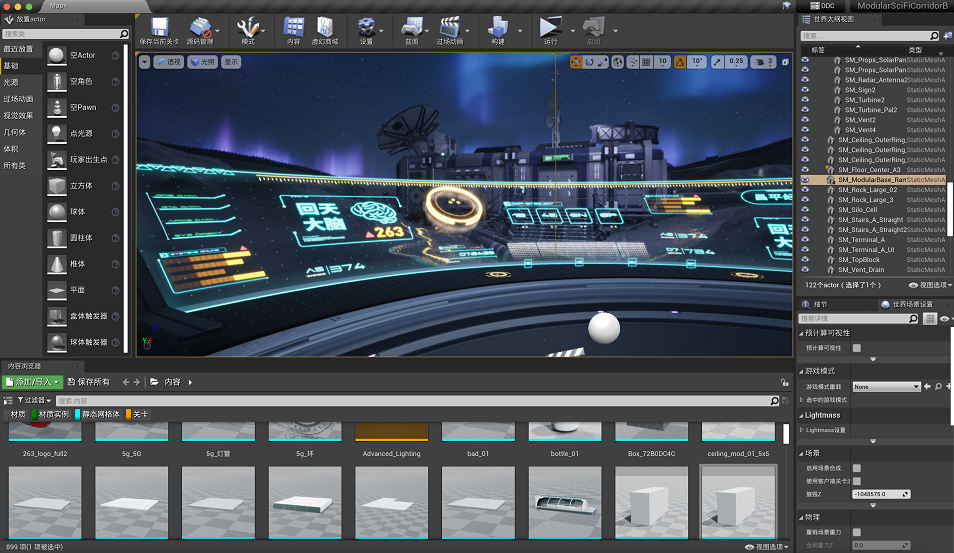
Task: Open 源码管理 source control icon
Action: 200,27
